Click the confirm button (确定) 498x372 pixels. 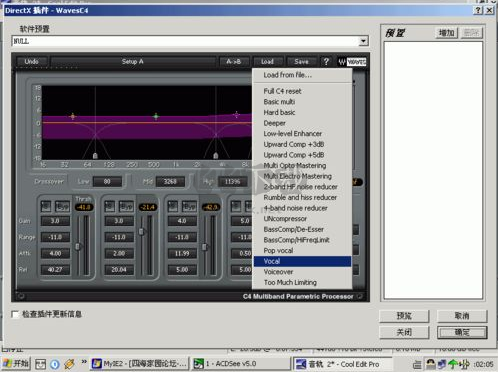click(462, 332)
